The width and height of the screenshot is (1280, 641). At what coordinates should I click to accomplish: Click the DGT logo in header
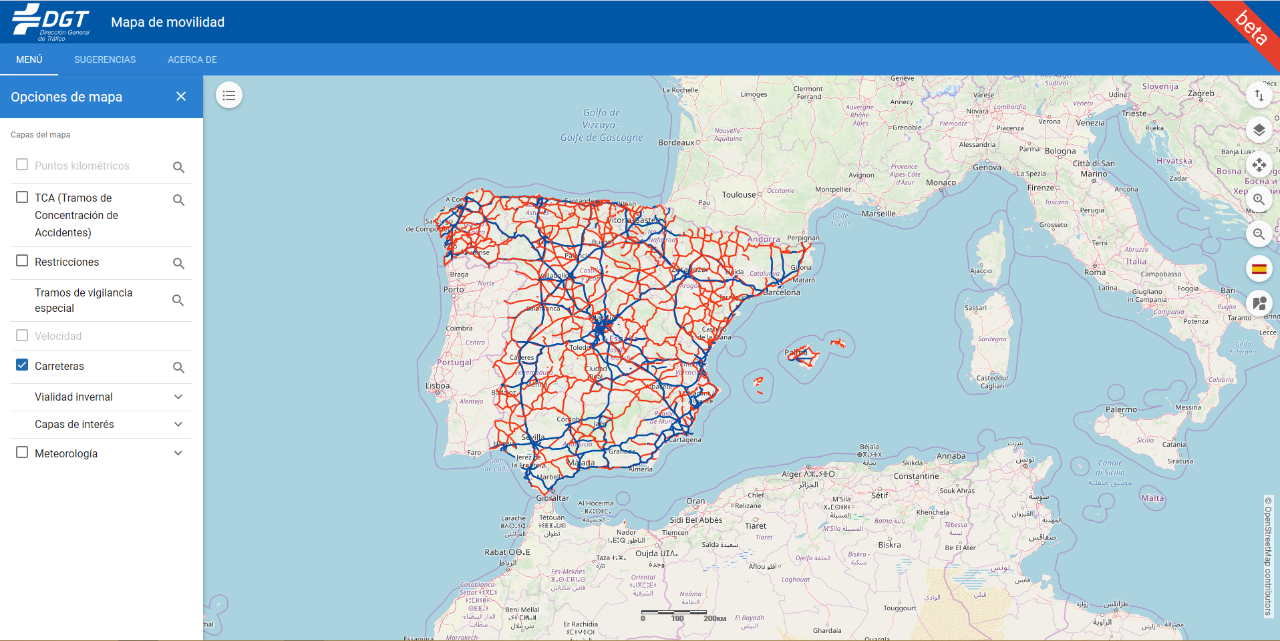click(52, 21)
